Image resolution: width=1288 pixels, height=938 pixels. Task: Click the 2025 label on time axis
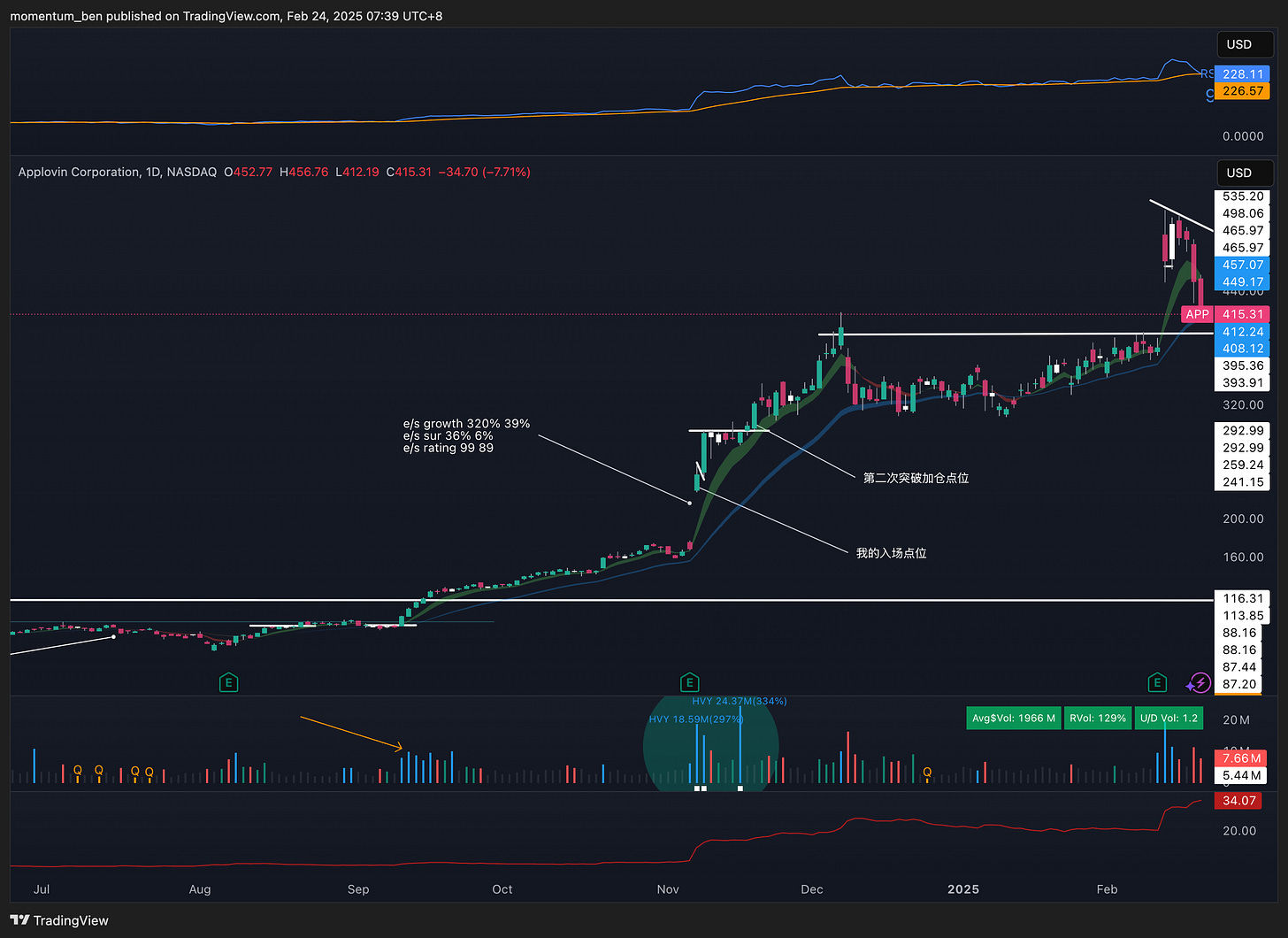click(963, 889)
